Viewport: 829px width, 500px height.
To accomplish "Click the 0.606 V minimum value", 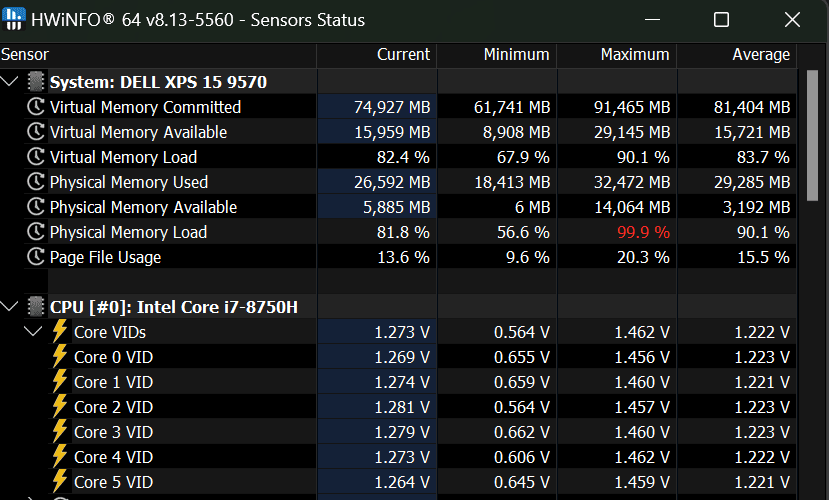I will point(522,457).
